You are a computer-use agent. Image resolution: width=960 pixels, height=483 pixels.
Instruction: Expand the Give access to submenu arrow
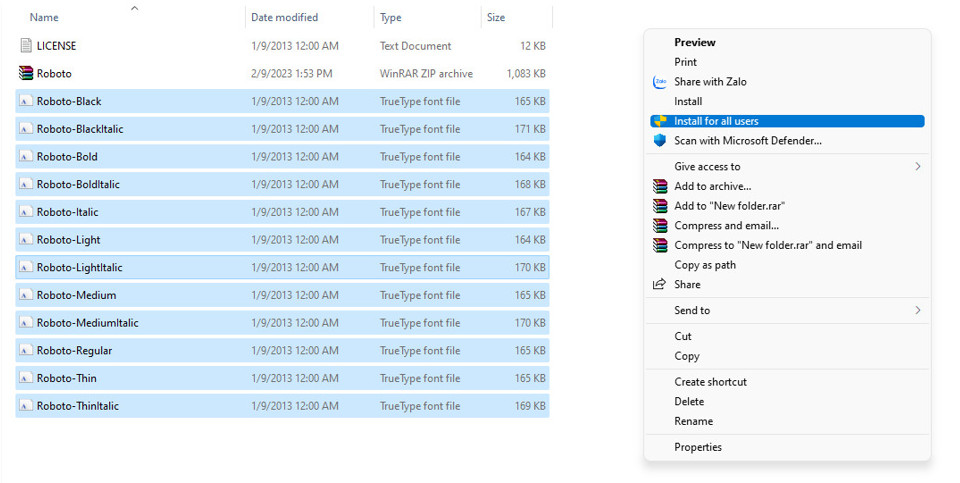pyautogui.click(x=917, y=167)
